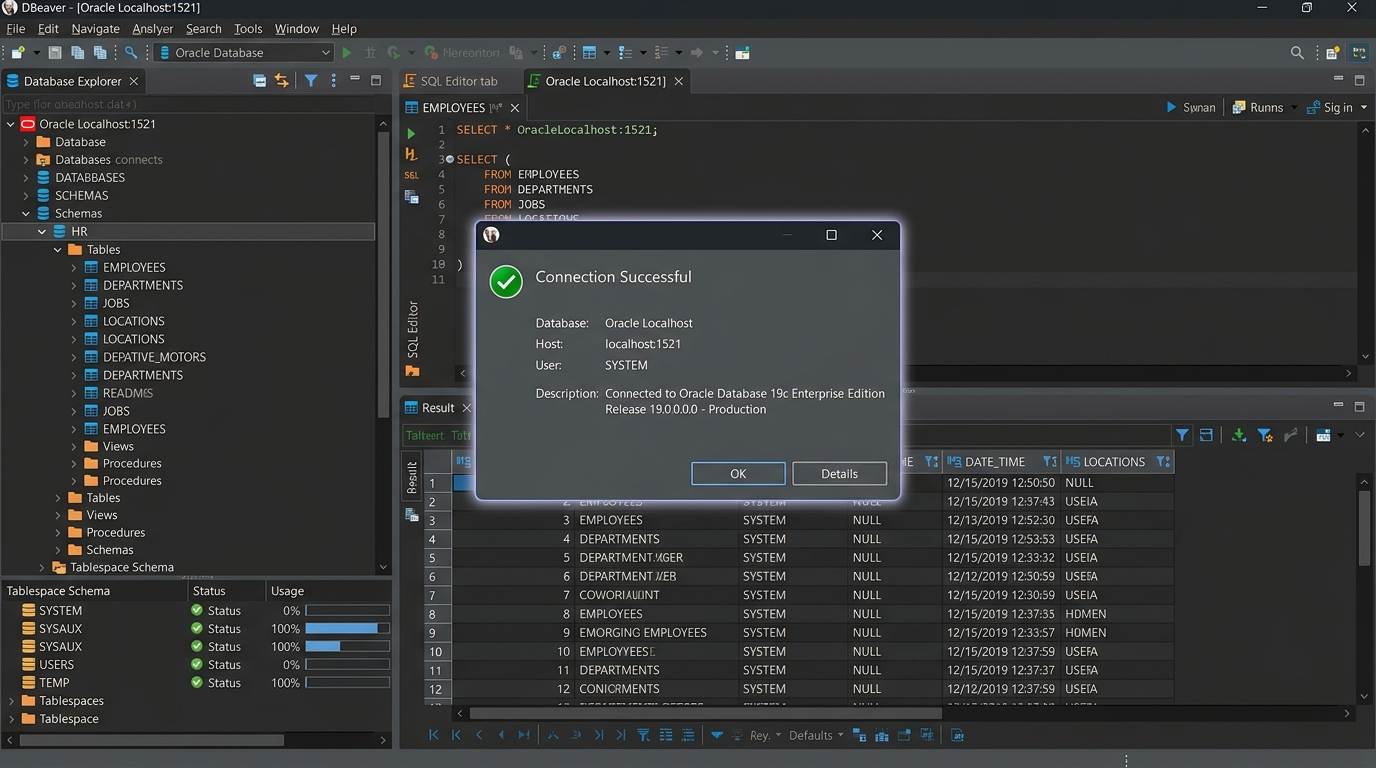
Task: Expand the Views folder under HR
Action: tap(74, 446)
